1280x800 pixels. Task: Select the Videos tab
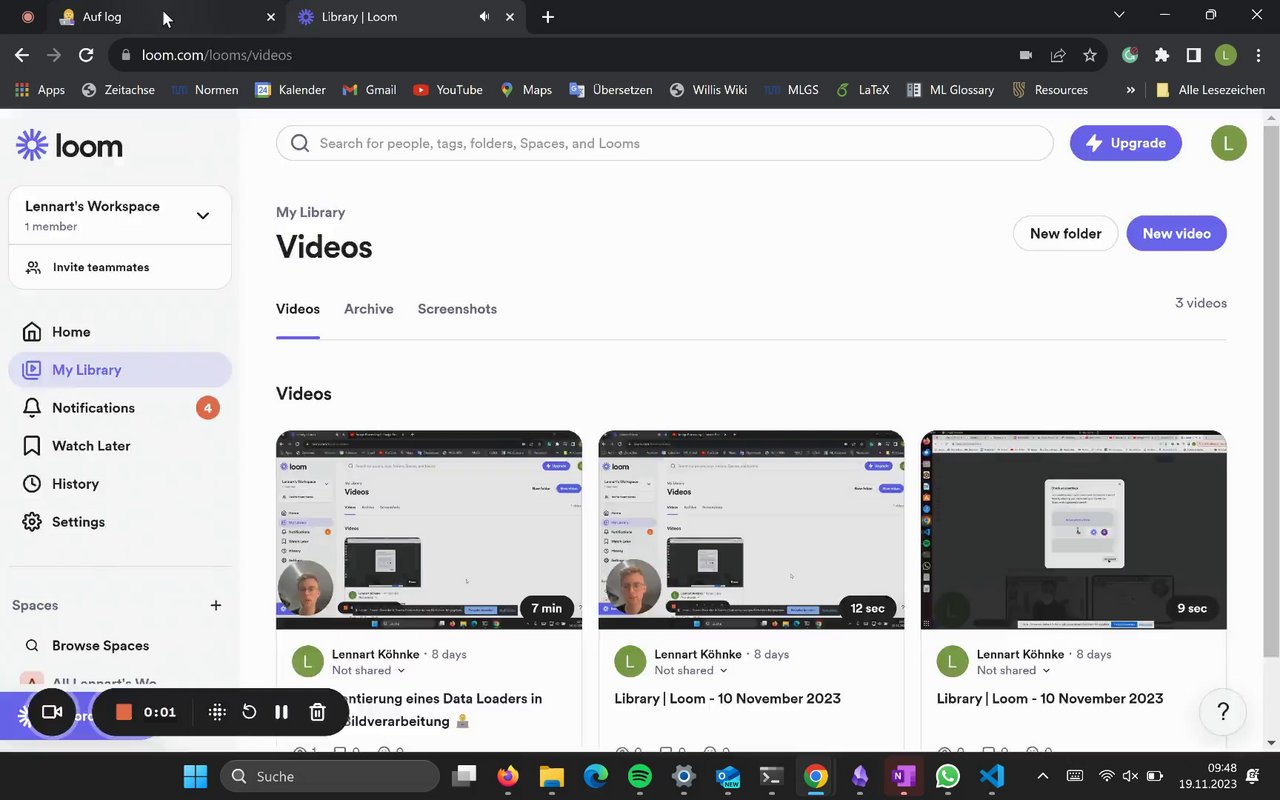click(298, 309)
